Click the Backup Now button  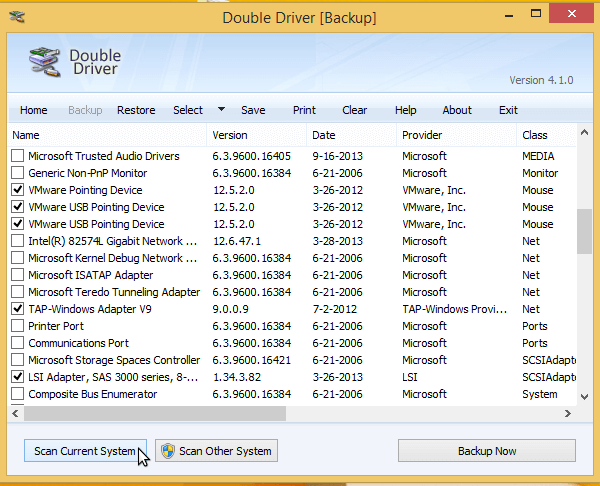487,451
